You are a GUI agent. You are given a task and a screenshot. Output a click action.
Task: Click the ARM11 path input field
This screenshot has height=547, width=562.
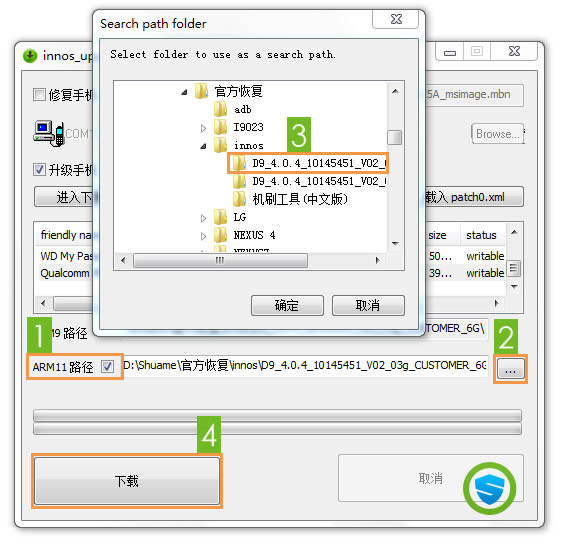(305, 366)
